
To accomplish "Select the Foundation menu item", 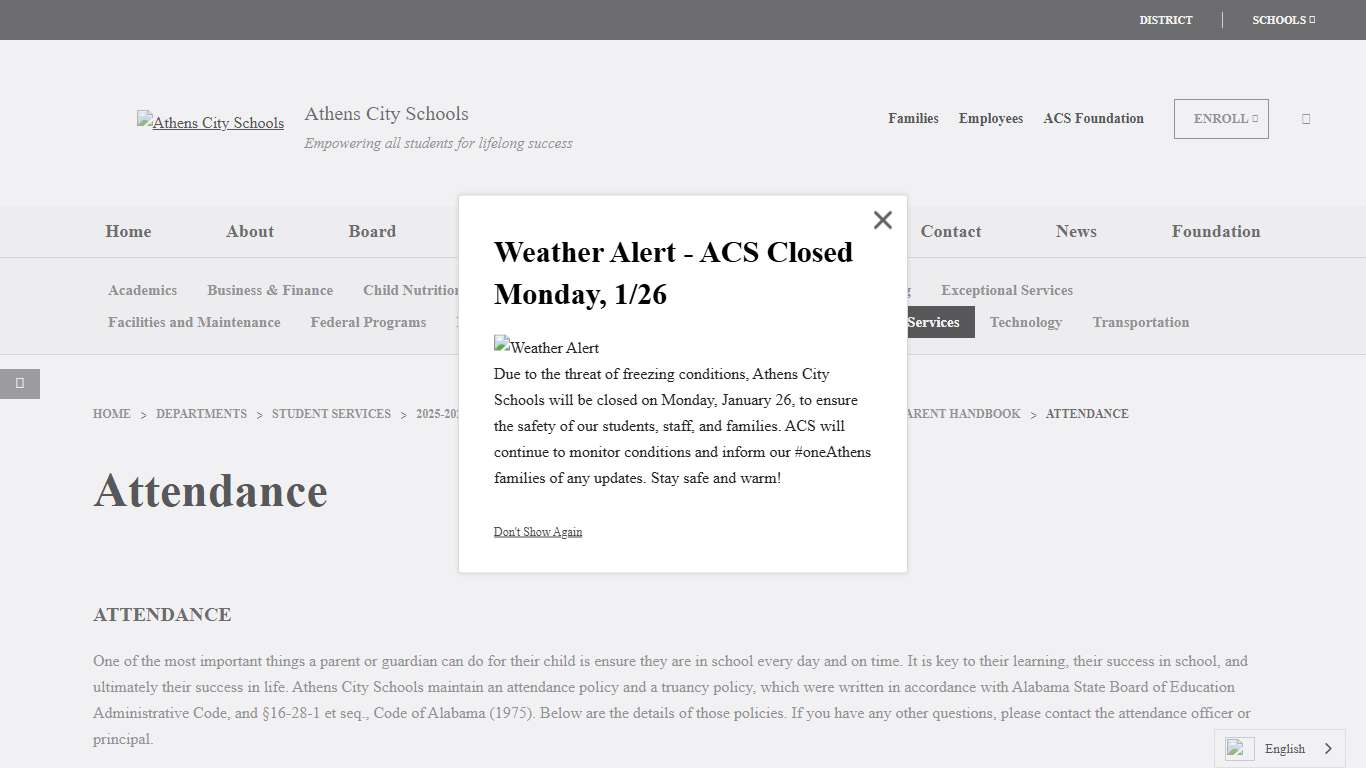I will click(x=1216, y=231).
